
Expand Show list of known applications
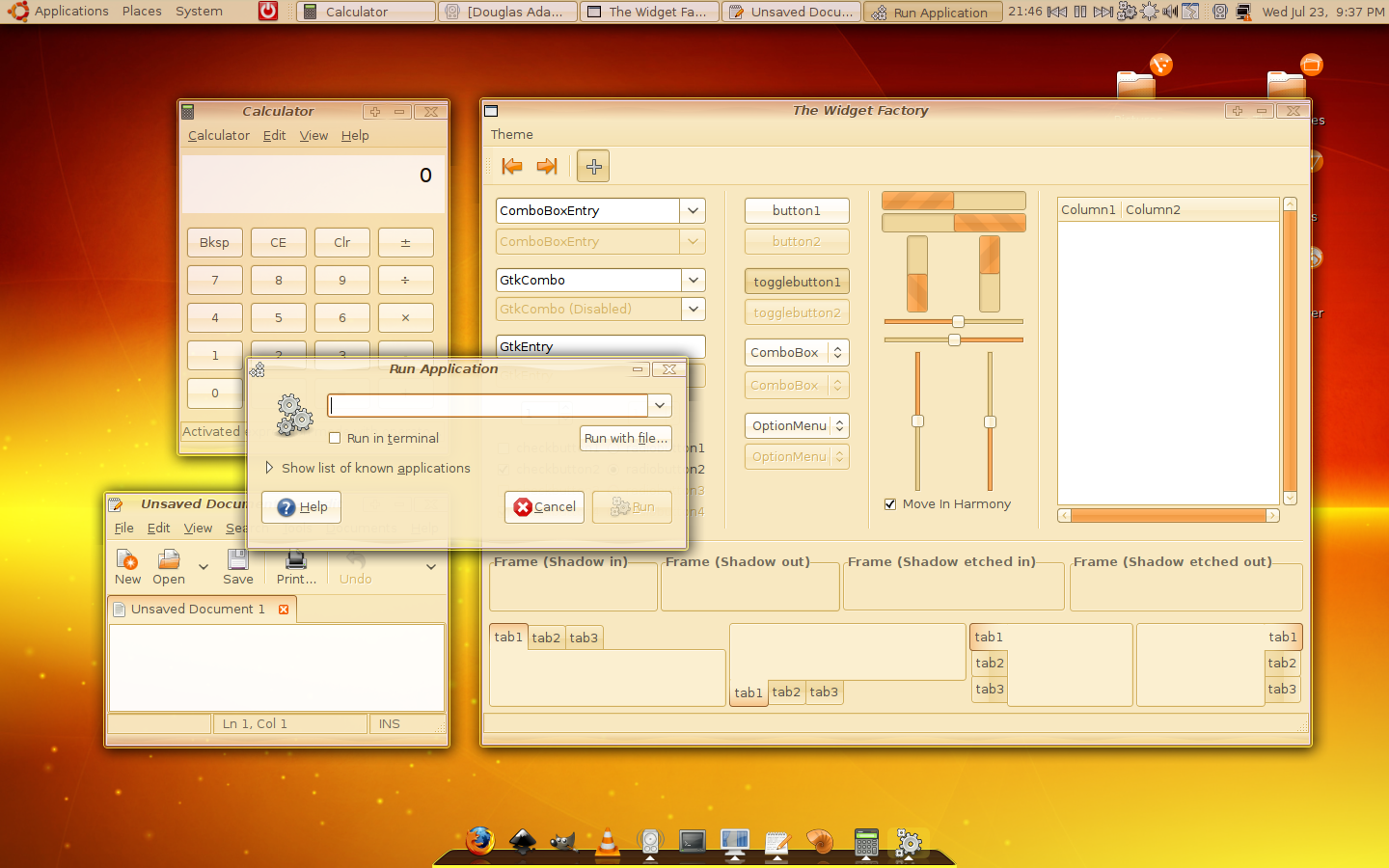(x=270, y=468)
